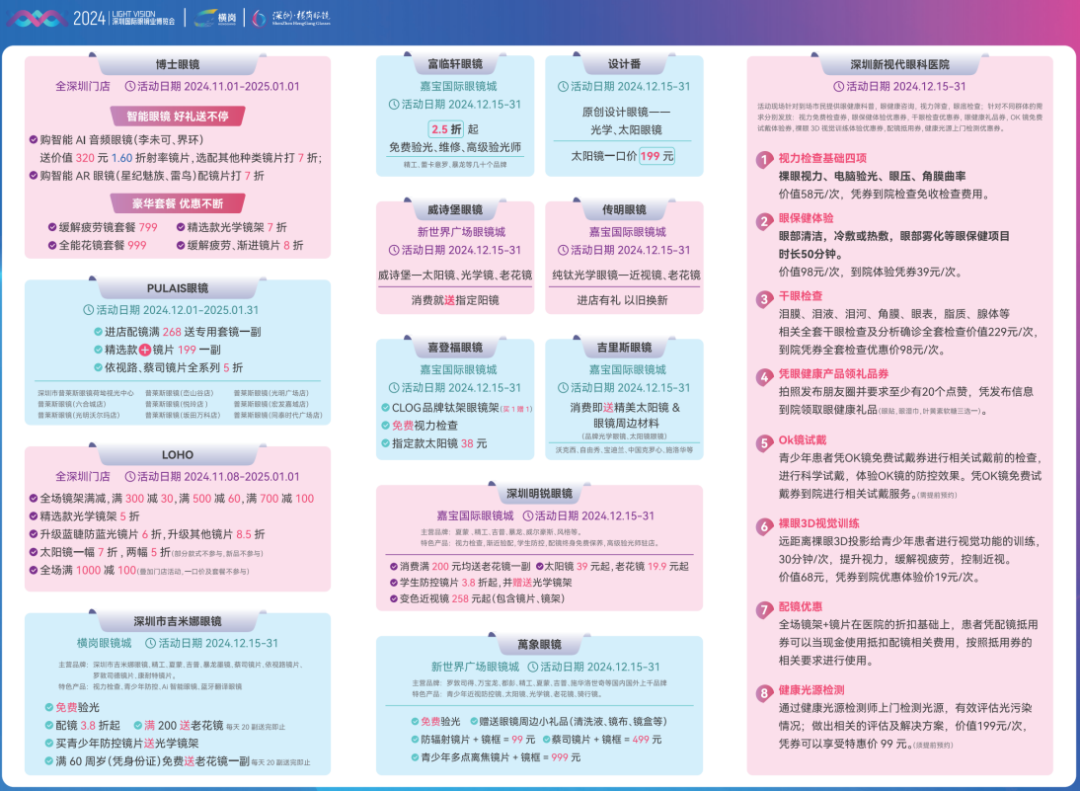Click the 富临轩眼镜 section title

pos(455,64)
